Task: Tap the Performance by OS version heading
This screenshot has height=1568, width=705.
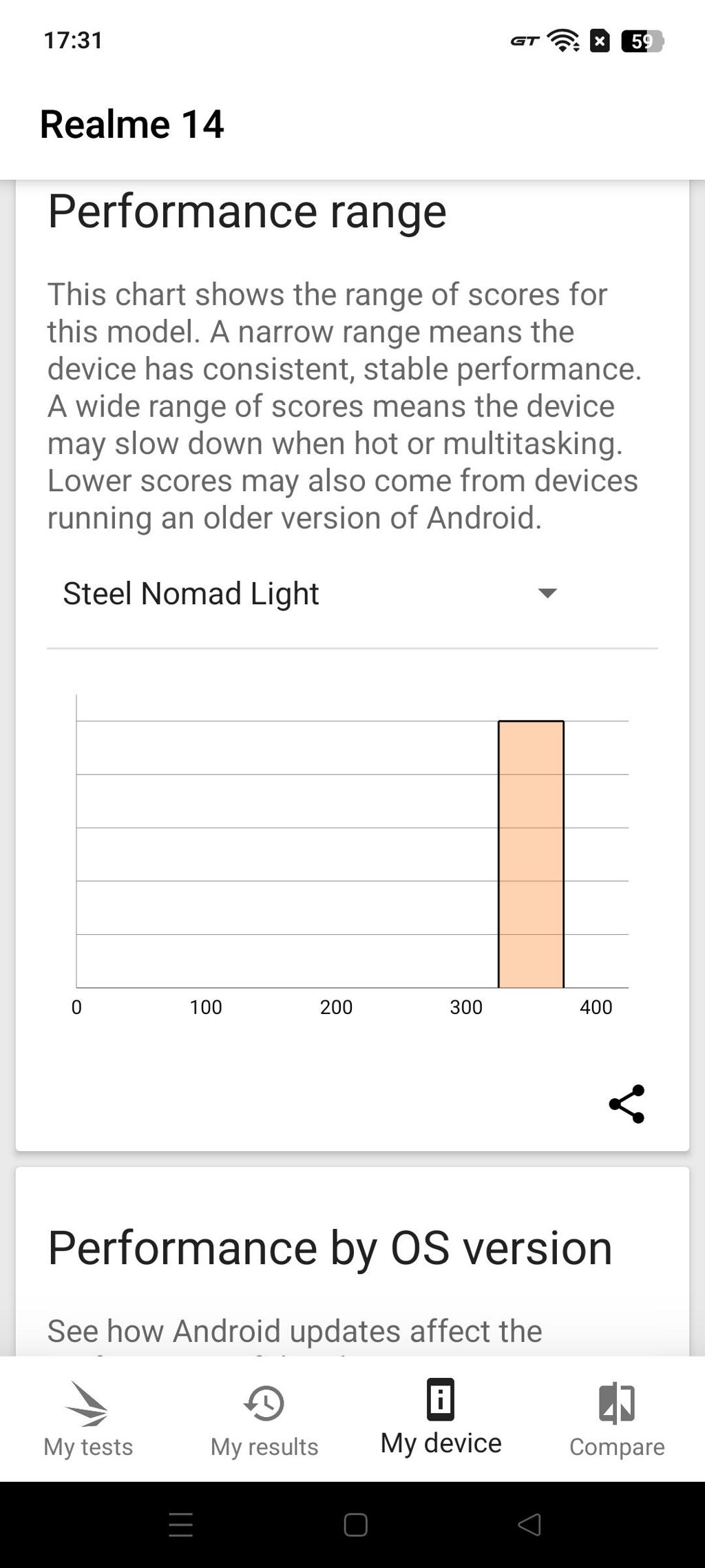Action: tap(330, 1248)
